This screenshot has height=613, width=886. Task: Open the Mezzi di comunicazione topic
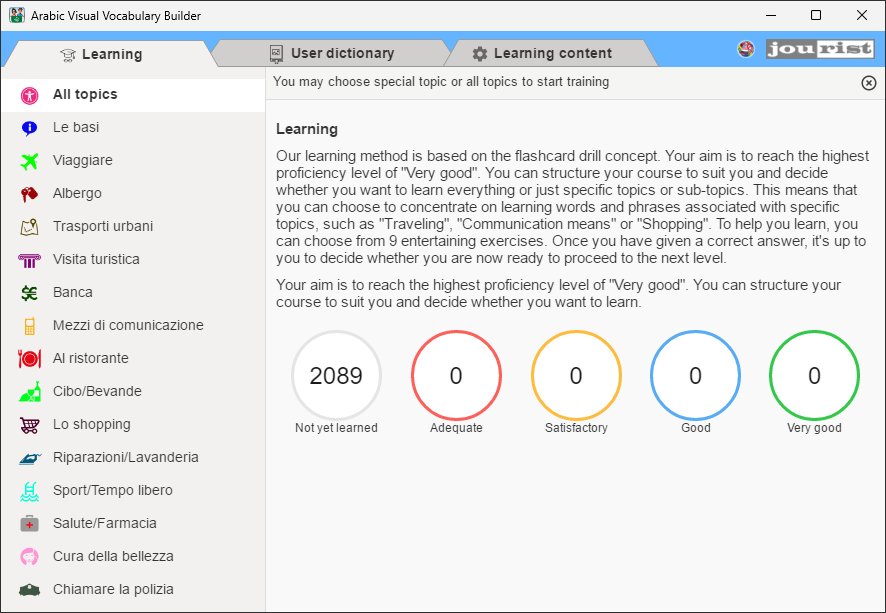[133, 325]
